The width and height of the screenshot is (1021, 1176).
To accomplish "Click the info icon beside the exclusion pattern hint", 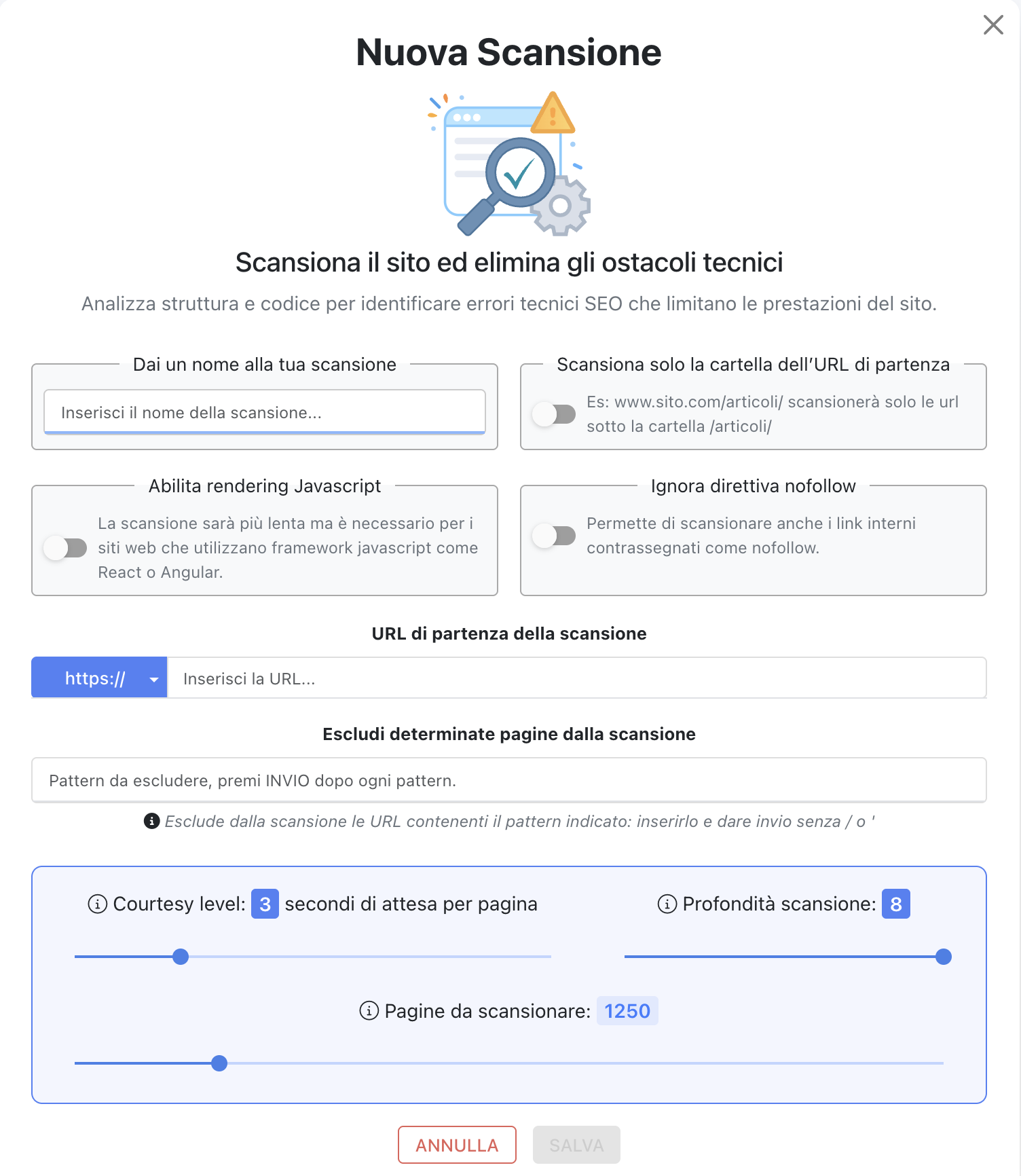I will tap(152, 822).
